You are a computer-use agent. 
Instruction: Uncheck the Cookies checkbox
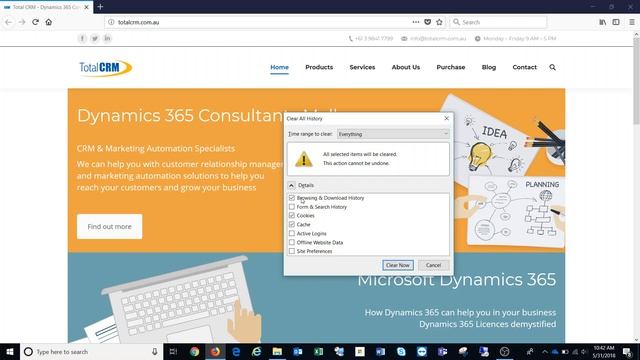[x=291, y=216]
